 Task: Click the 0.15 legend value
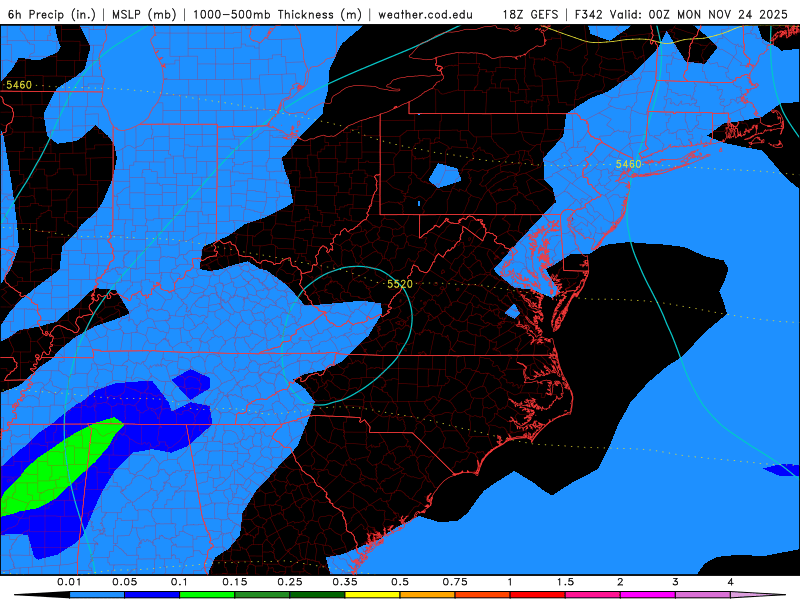pyautogui.click(x=235, y=582)
